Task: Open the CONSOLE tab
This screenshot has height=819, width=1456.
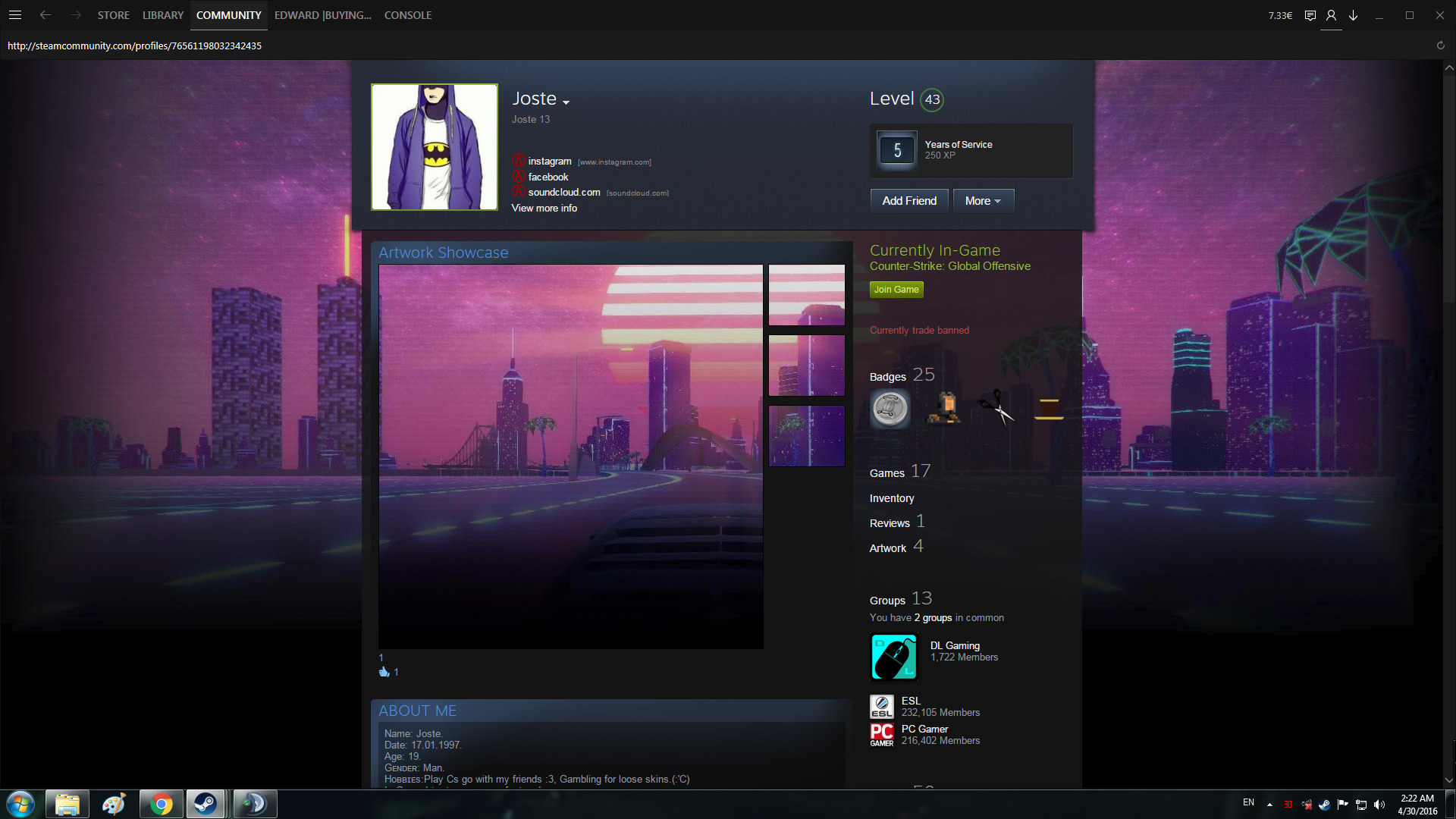Action: pyautogui.click(x=407, y=15)
